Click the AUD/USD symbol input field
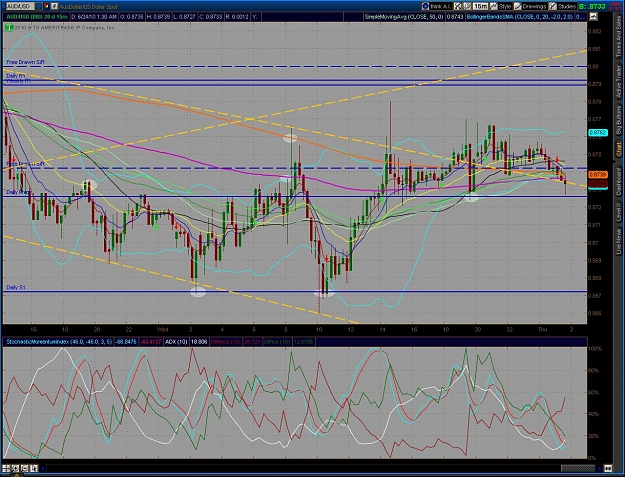The width and height of the screenshot is (625, 477). pos(20,6)
